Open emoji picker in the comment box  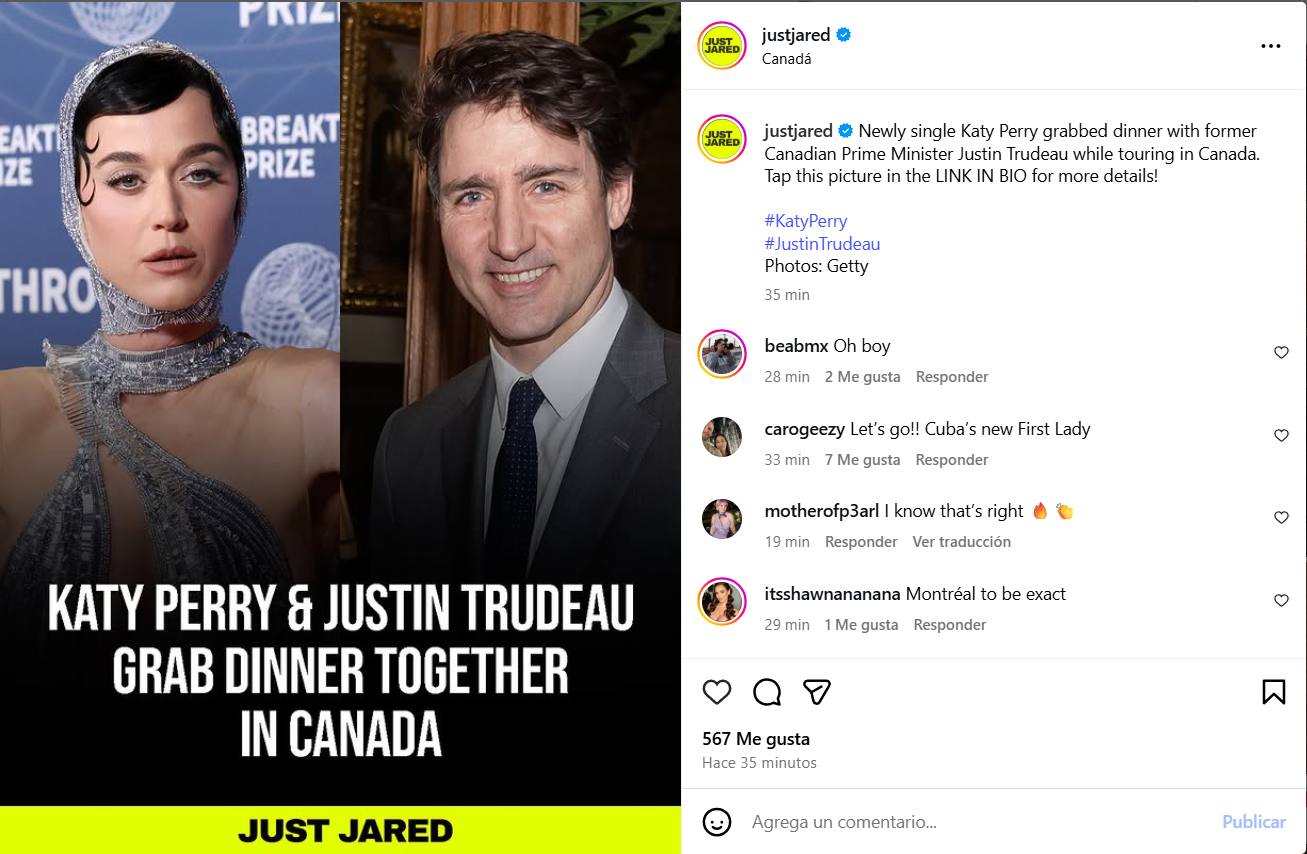coord(716,822)
